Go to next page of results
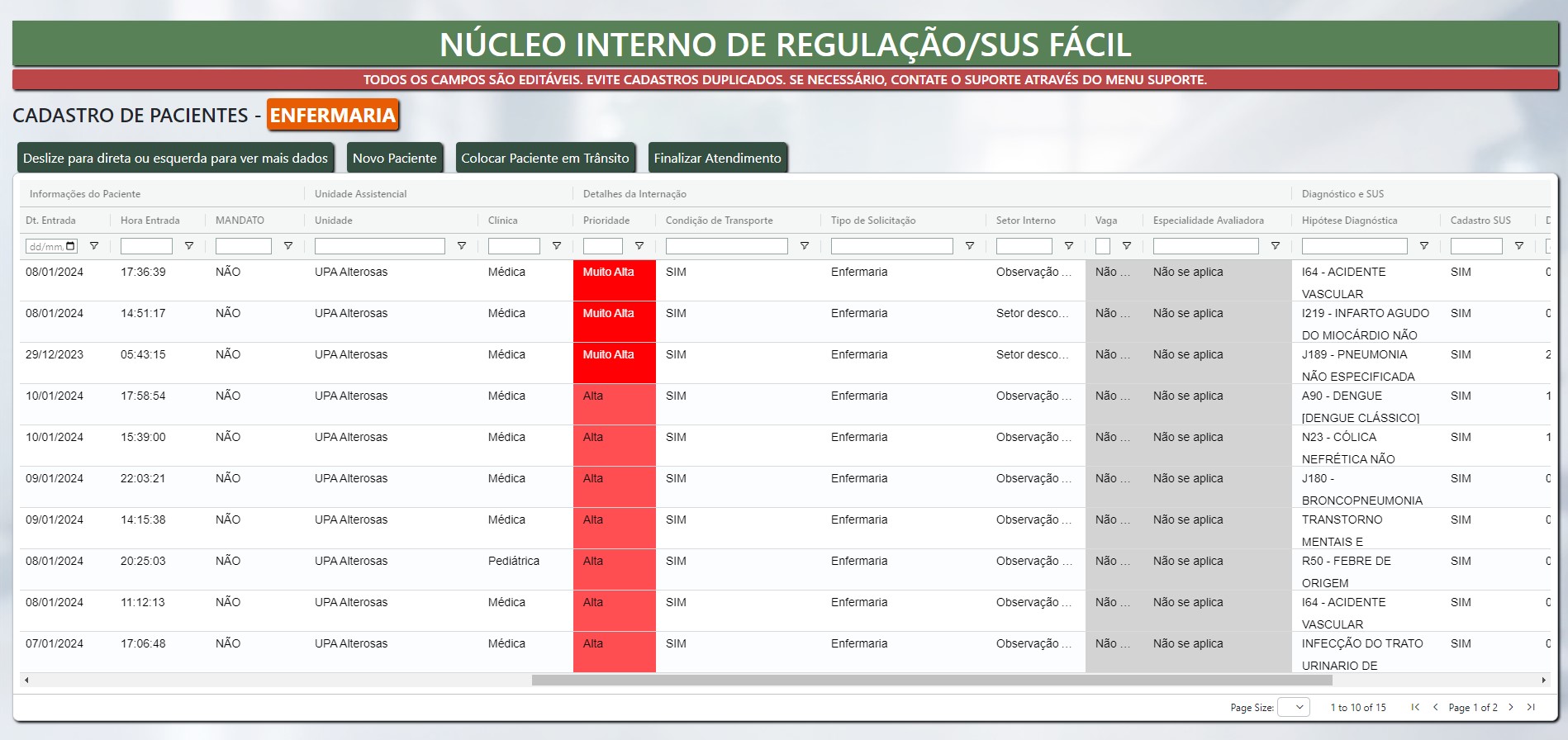The width and height of the screenshot is (1568, 740). [x=1511, y=707]
